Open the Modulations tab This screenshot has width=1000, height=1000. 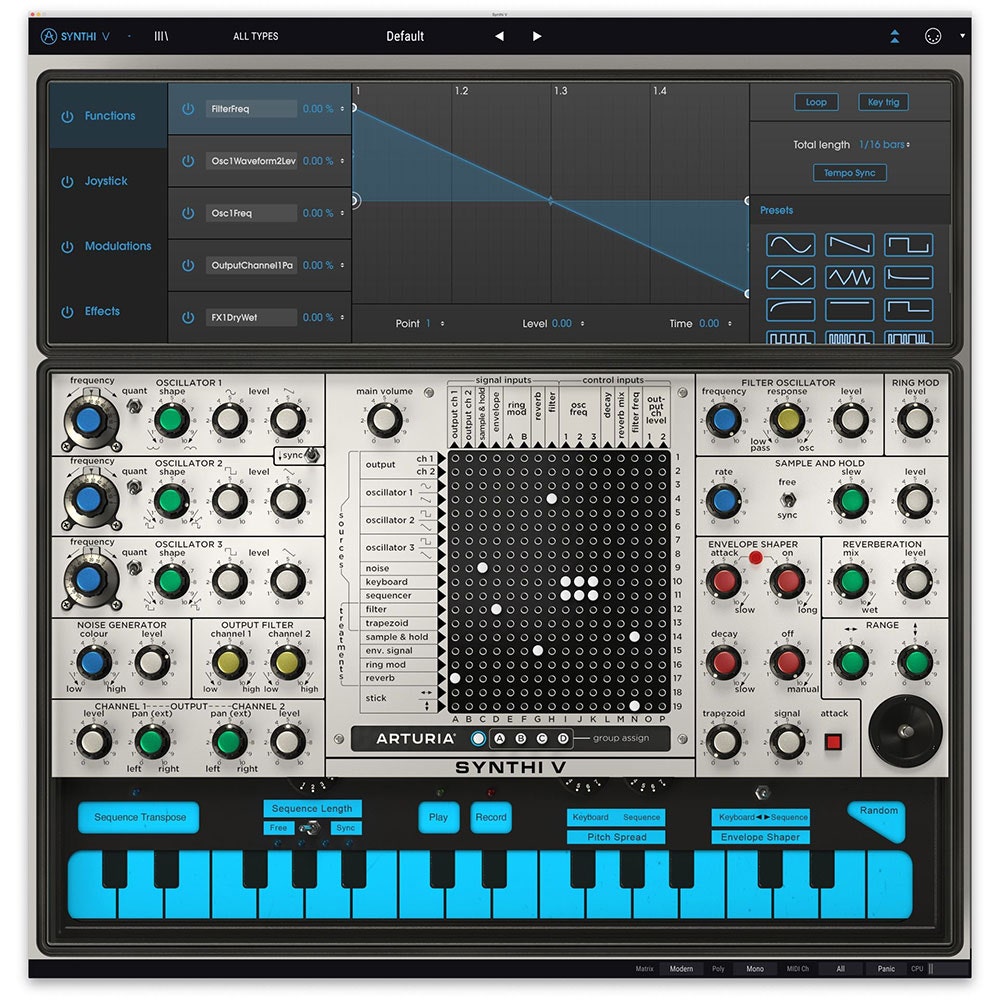107,246
